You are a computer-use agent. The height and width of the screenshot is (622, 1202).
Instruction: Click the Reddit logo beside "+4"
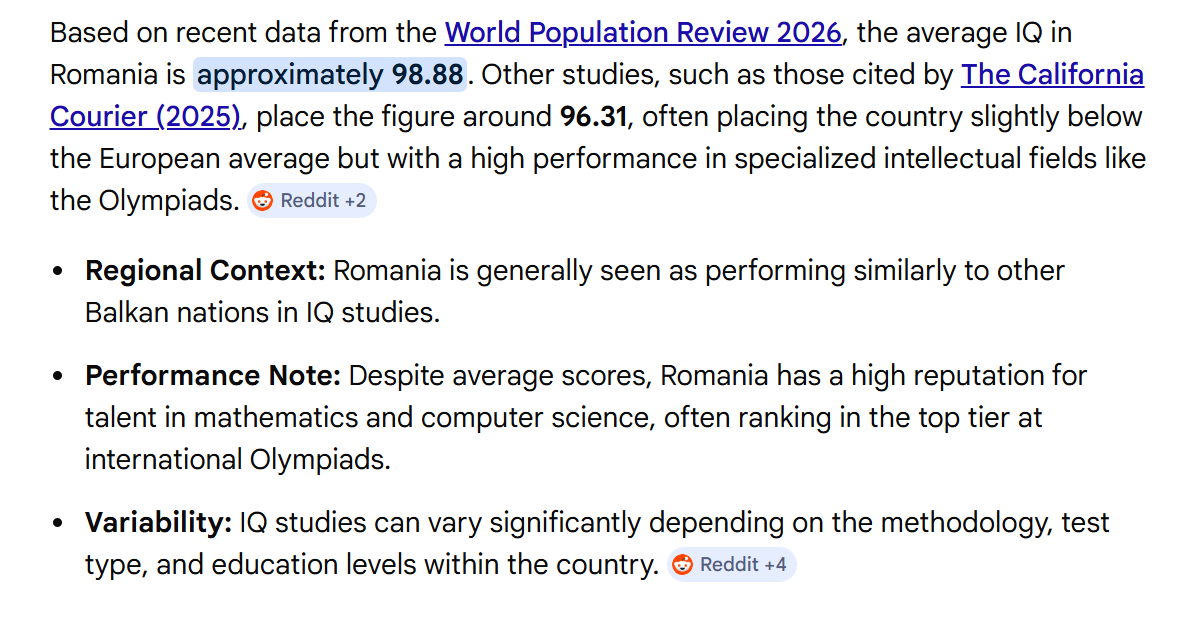coord(682,565)
